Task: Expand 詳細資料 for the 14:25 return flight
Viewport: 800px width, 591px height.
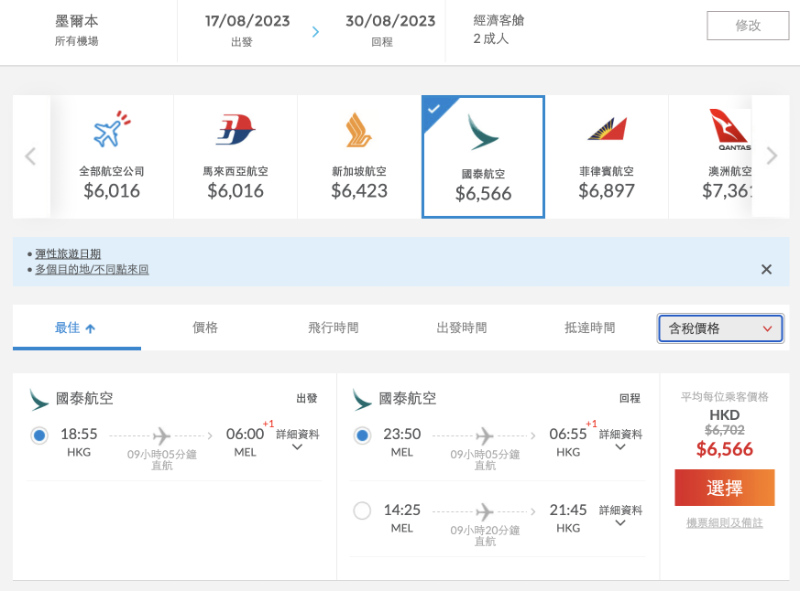Action: tap(620, 515)
